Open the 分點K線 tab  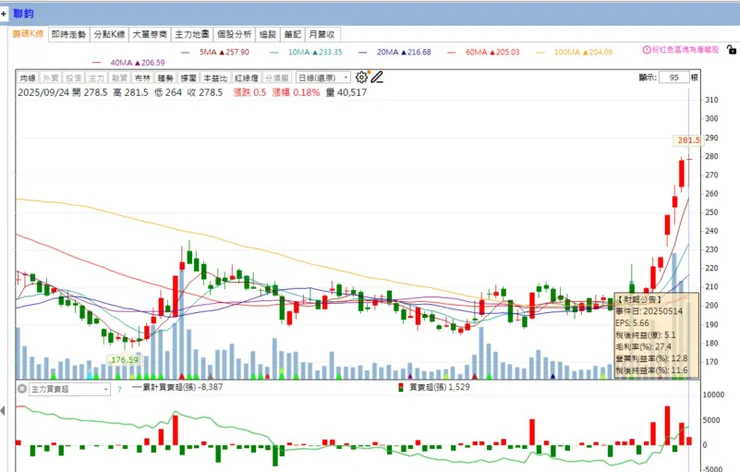tap(109, 34)
